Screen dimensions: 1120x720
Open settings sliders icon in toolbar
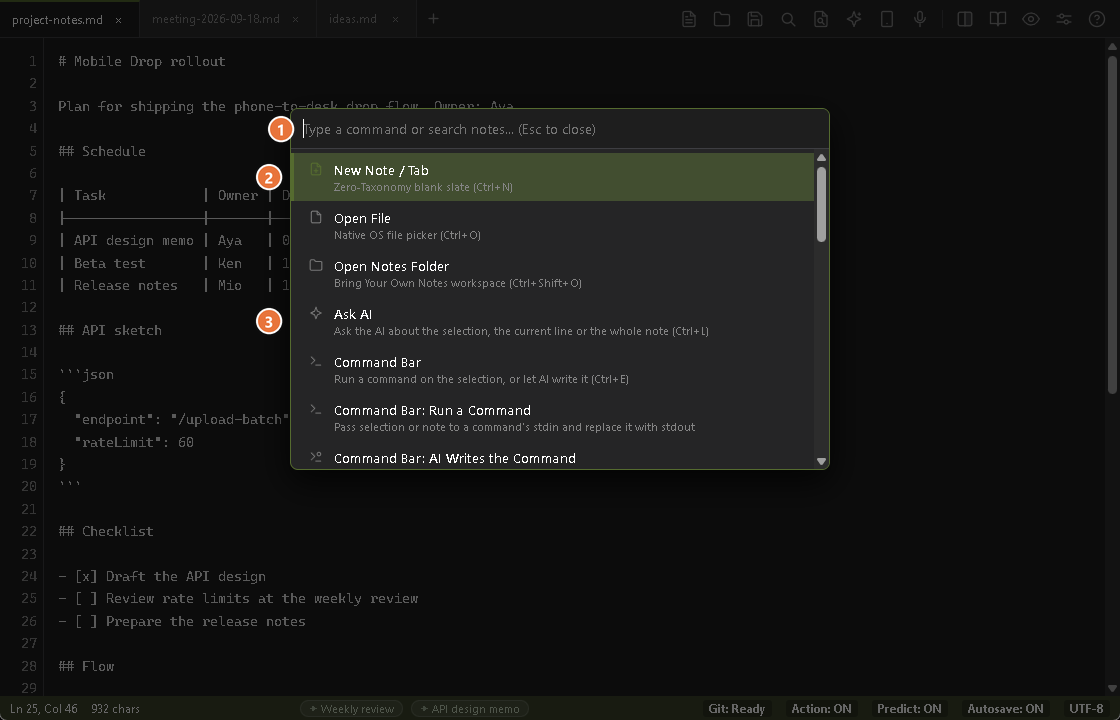coord(1064,19)
